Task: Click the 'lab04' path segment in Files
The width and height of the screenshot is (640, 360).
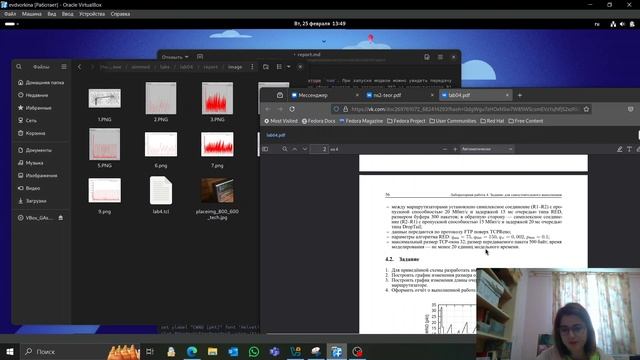Action: 186,67
